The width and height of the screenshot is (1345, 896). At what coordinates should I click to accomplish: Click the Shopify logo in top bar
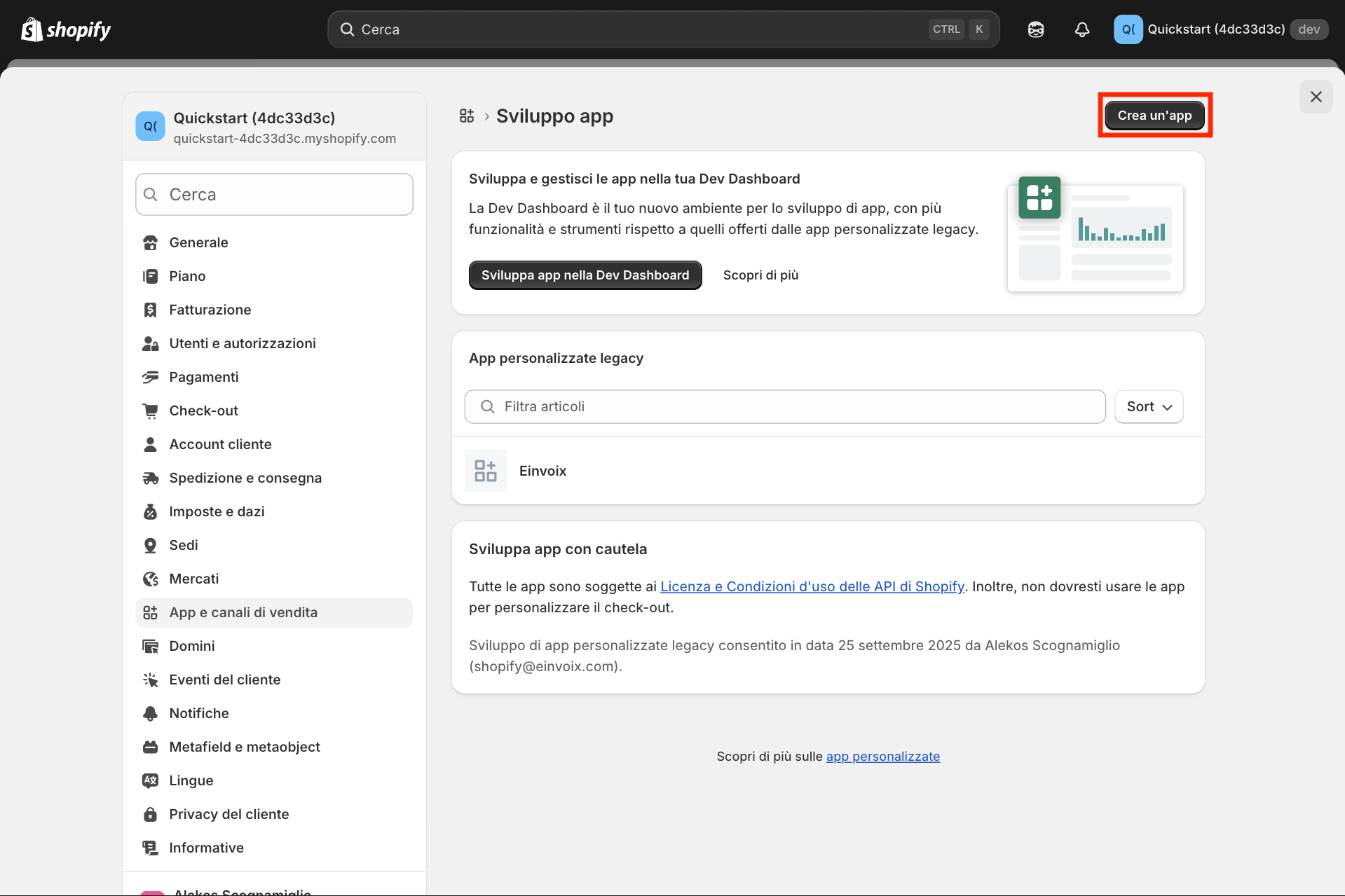coord(67,29)
